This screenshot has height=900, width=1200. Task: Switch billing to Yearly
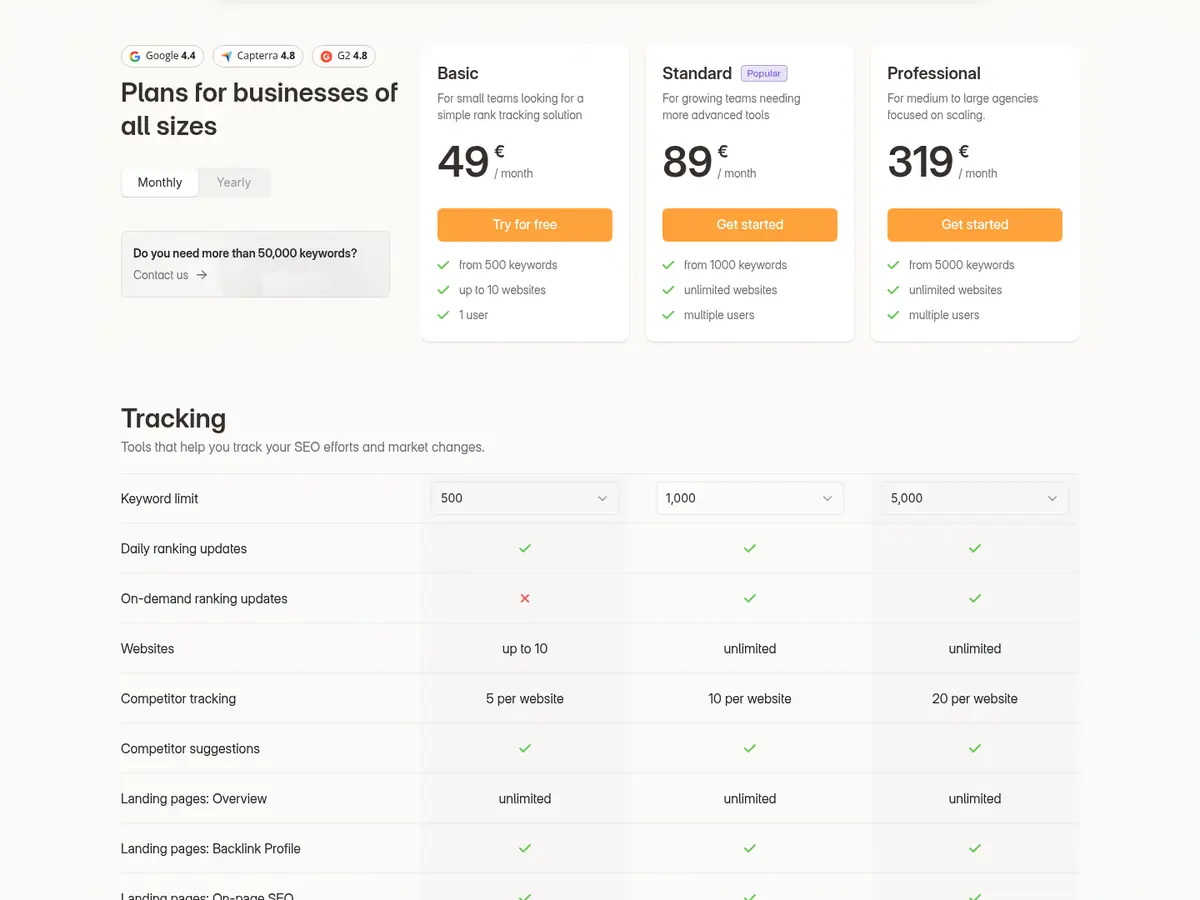(x=234, y=182)
